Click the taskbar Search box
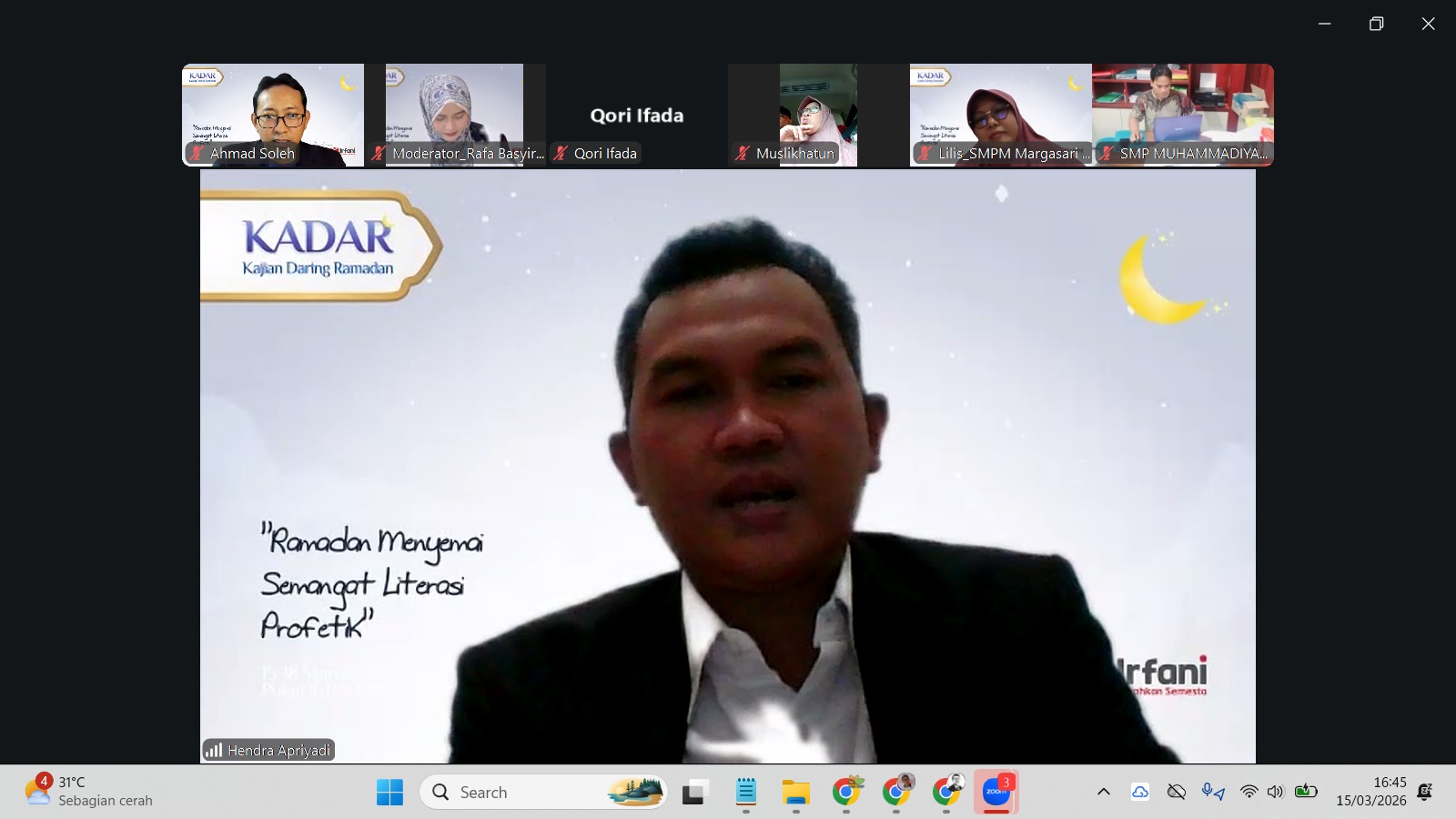The width and height of the screenshot is (1456, 819). [543, 793]
